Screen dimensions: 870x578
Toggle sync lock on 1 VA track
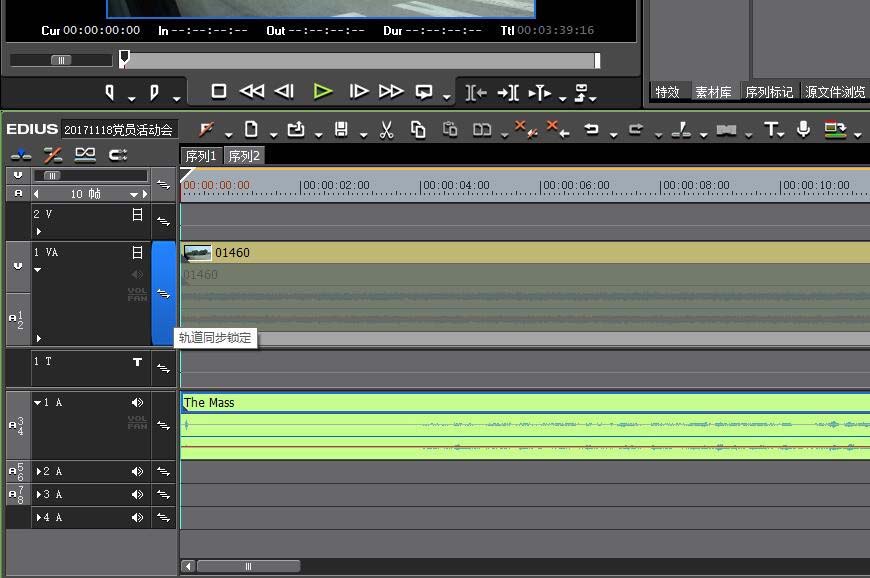(164, 294)
